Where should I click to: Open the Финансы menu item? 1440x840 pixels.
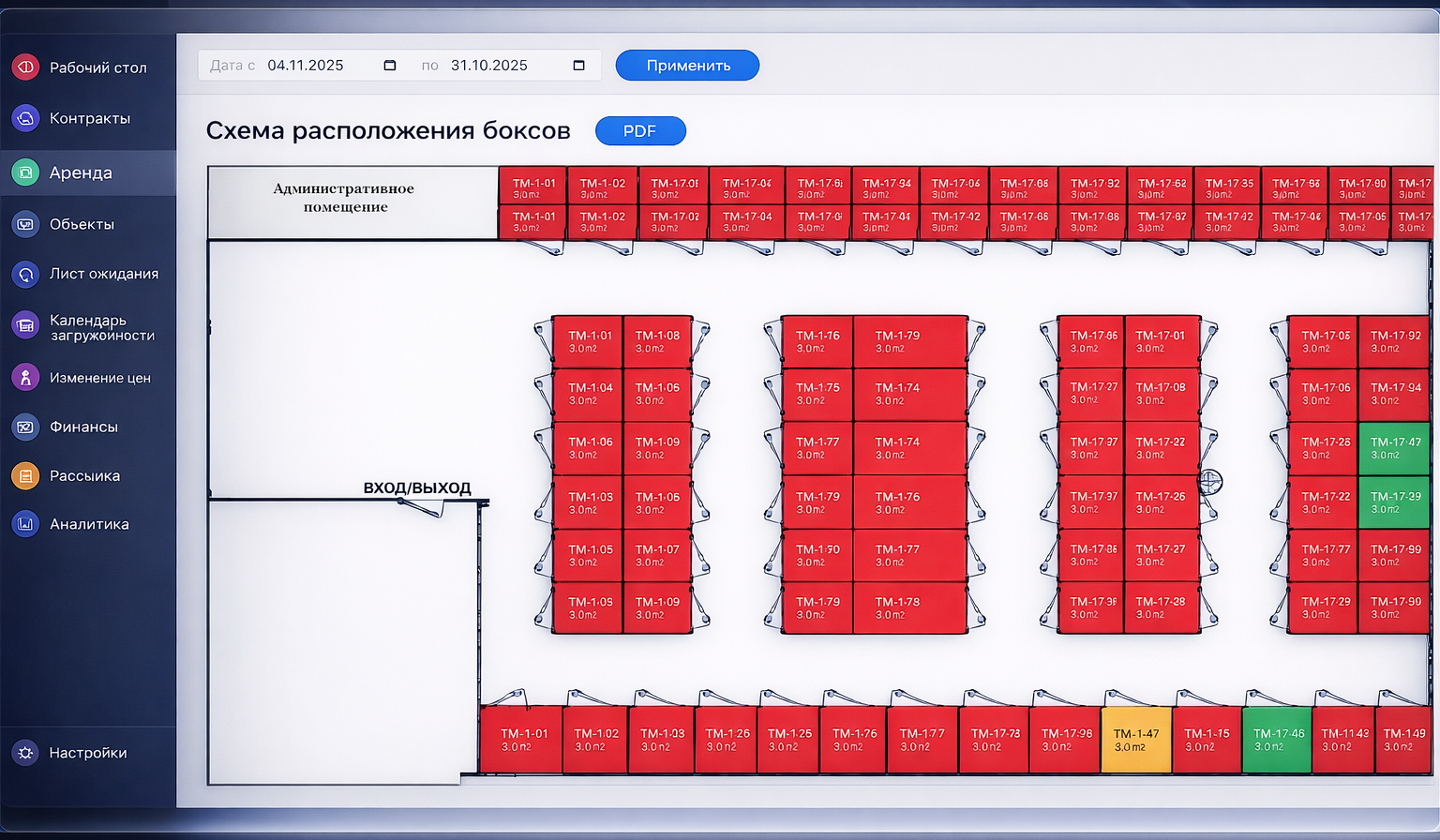coord(88,427)
